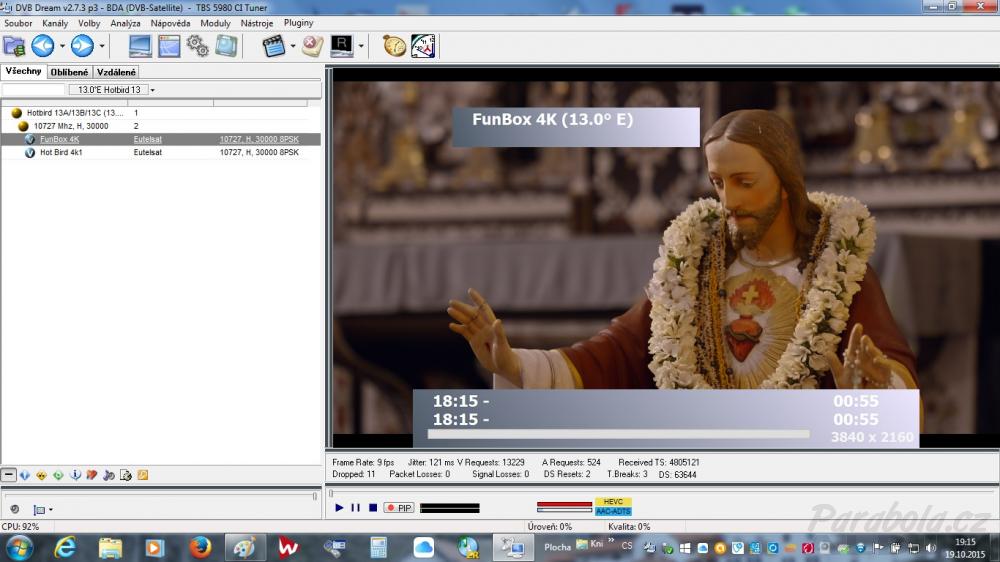1000x562 pixels.
Task: Open the Nástroje menu
Action: click(257, 23)
